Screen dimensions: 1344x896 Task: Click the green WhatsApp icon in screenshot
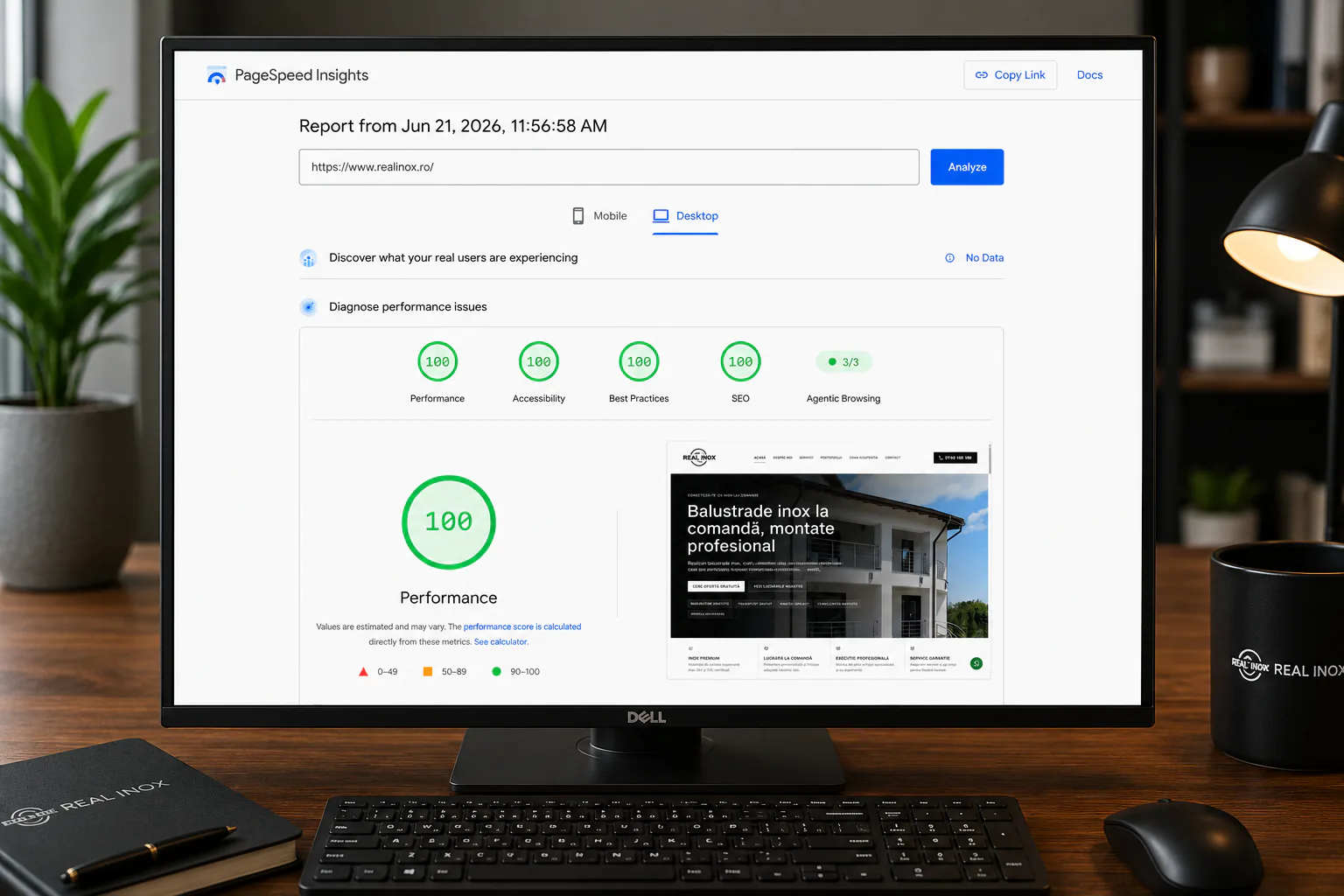click(x=976, y=663)
